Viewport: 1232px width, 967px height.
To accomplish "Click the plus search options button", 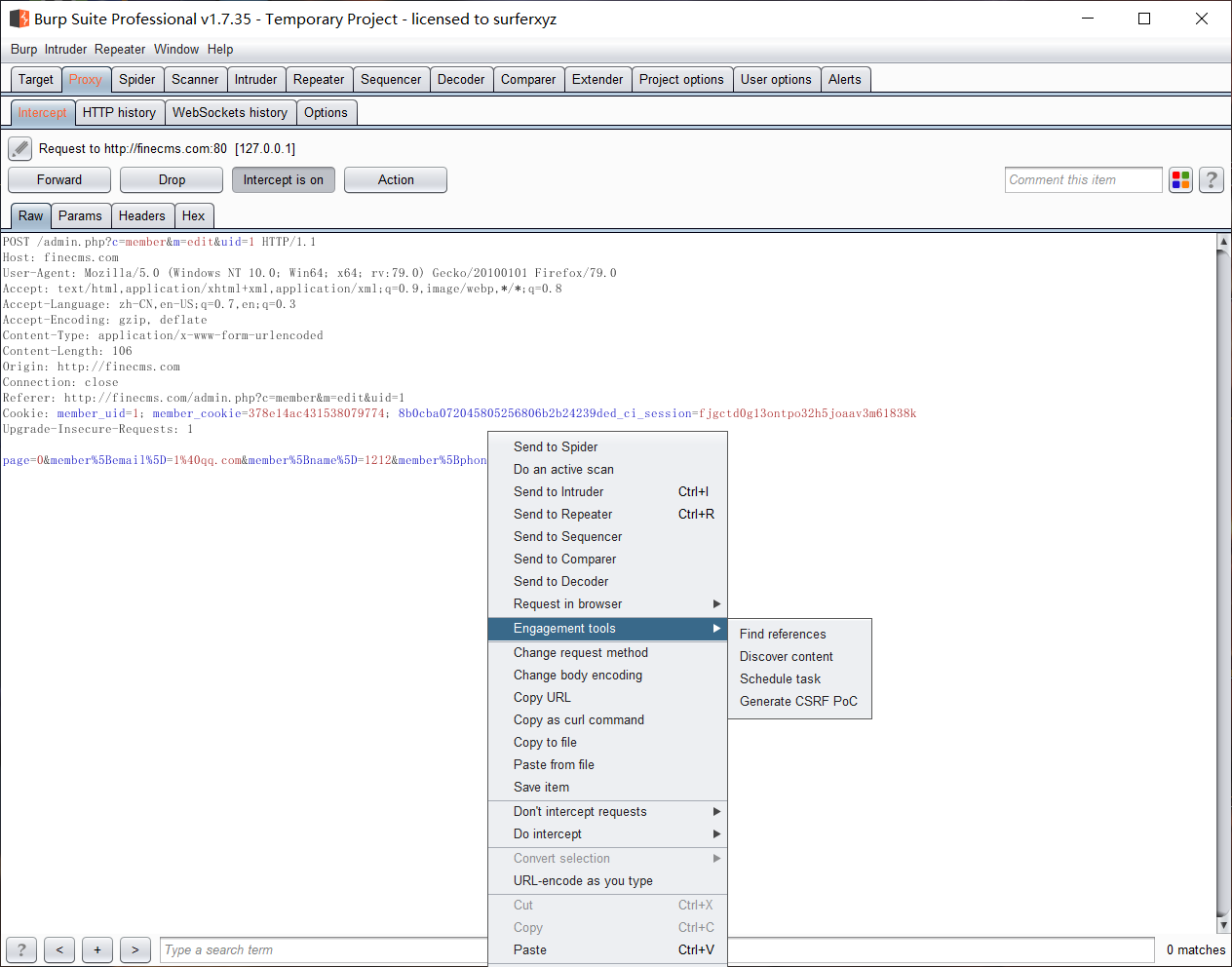I will tap(97, 949).
